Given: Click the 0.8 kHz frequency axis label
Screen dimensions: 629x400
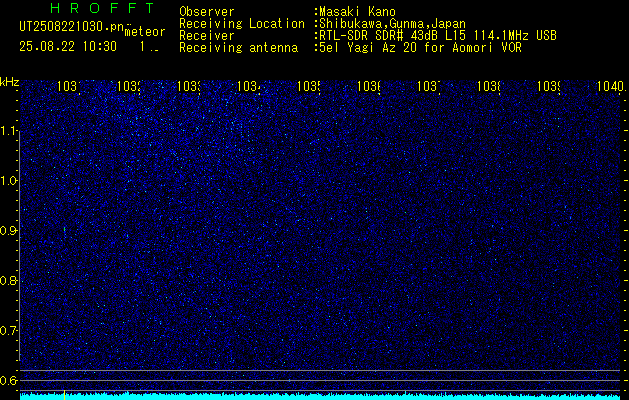Looking at the screenshot, I should 9,280.
